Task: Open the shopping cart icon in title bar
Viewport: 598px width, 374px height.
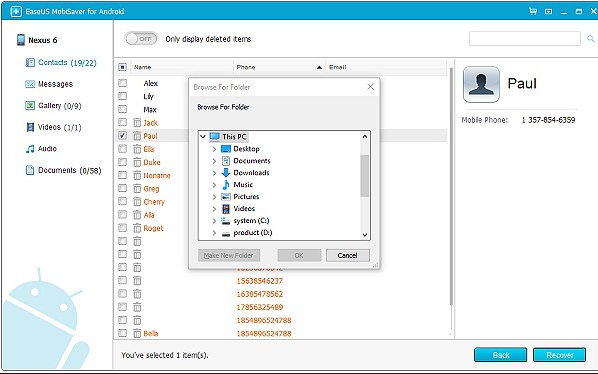Action: pos(533,11)
